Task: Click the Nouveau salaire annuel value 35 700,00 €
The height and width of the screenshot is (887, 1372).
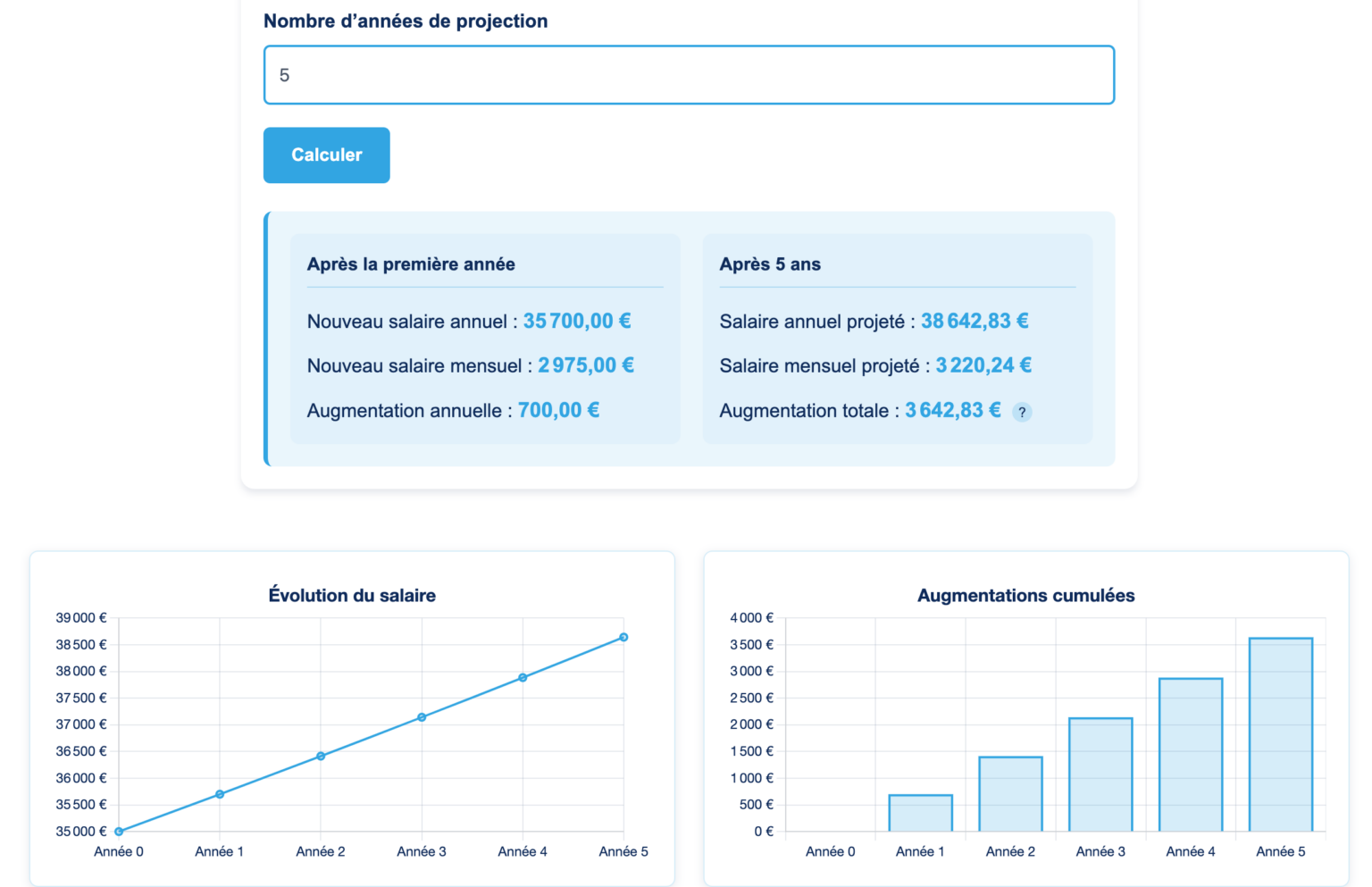Action: pos(576,321)
